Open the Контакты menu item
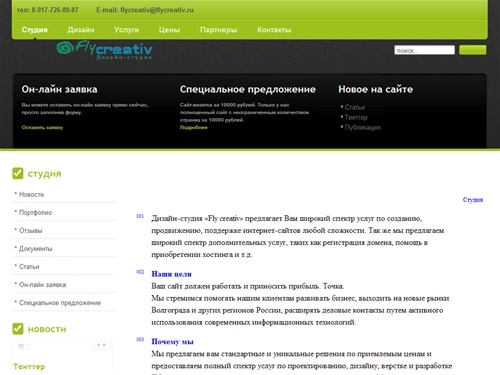This screenshot has width=500, height=375. click(x=274, y=30)
